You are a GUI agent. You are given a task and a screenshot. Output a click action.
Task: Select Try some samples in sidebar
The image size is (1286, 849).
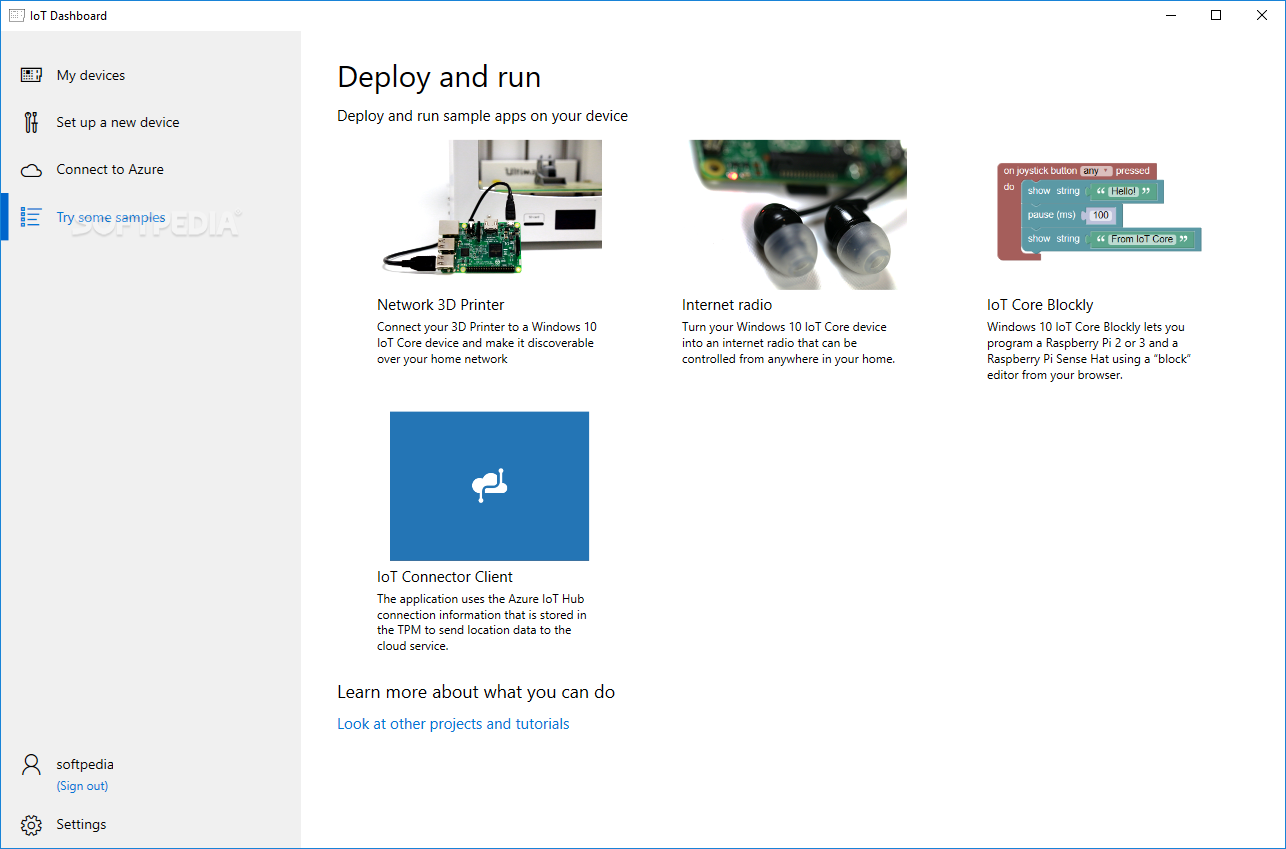pyautogui.click(x=151, y=217)
